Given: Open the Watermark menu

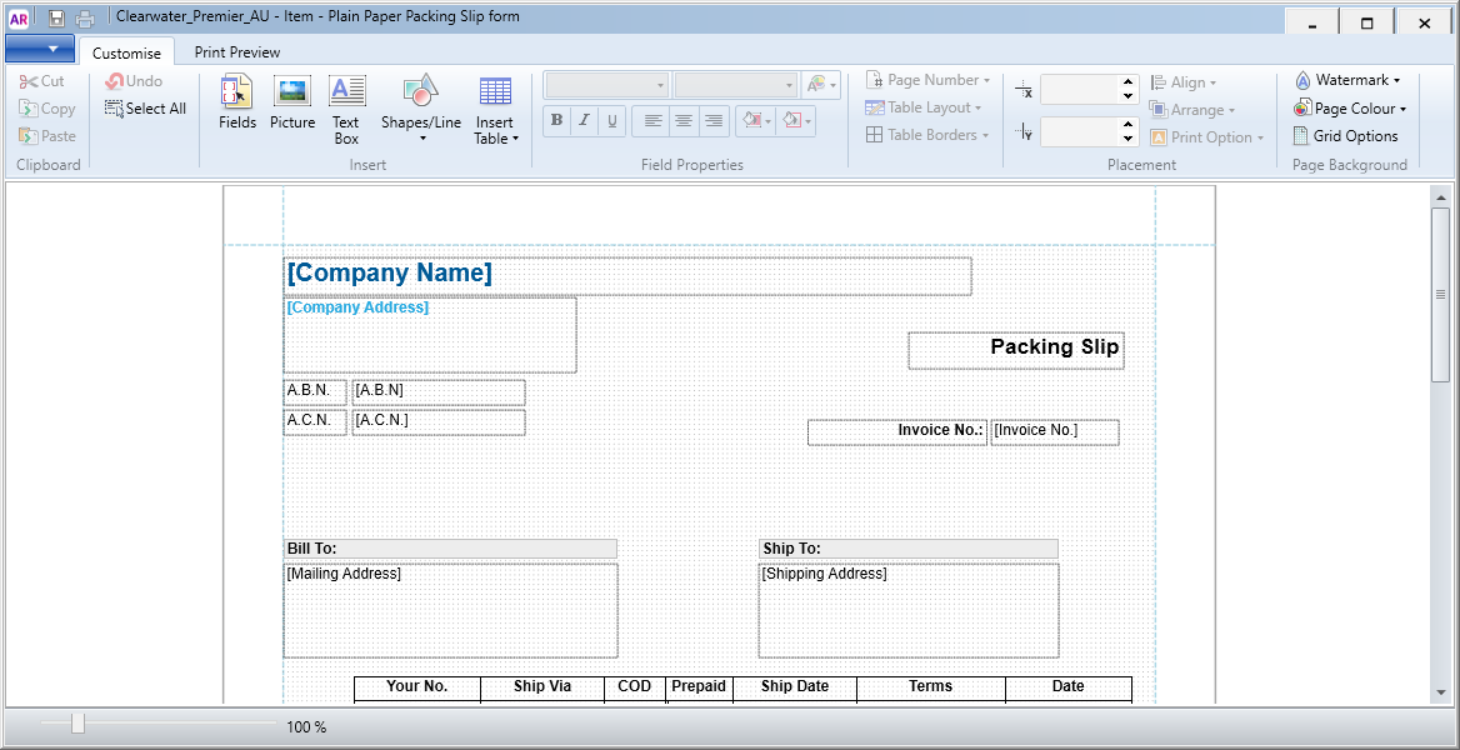Looking at the screenshot, I should (1347, 80).
